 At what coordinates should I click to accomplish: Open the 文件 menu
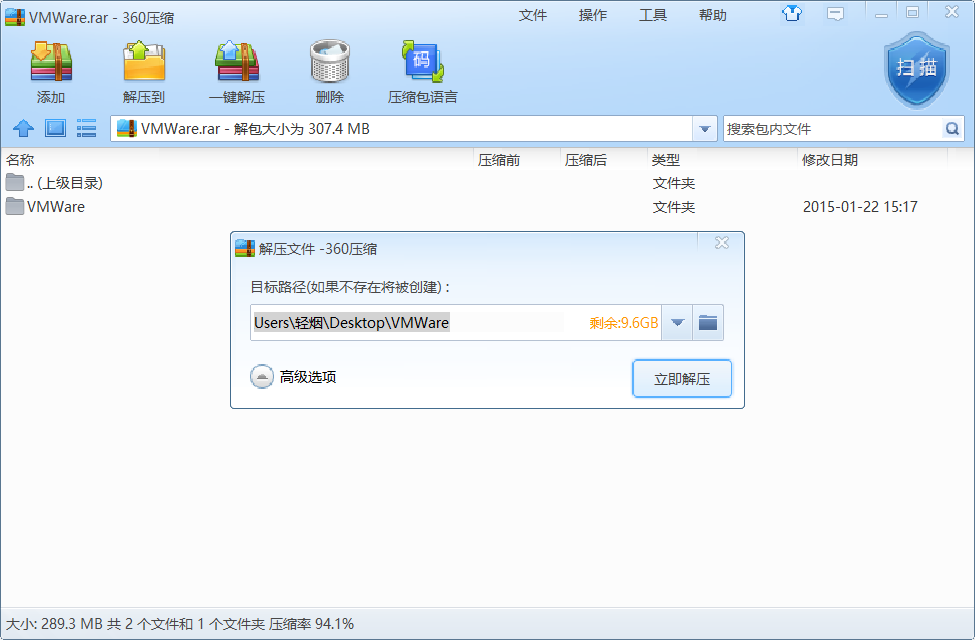coord(533,15)
